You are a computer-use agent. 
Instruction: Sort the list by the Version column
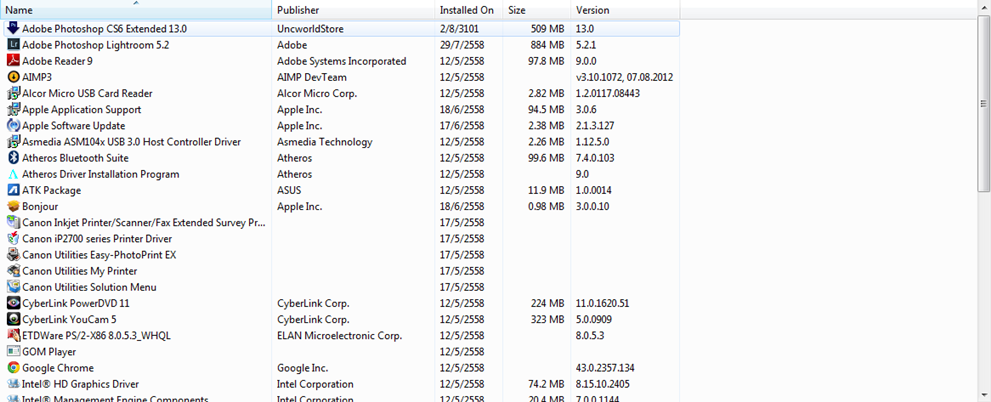point(626,10)
